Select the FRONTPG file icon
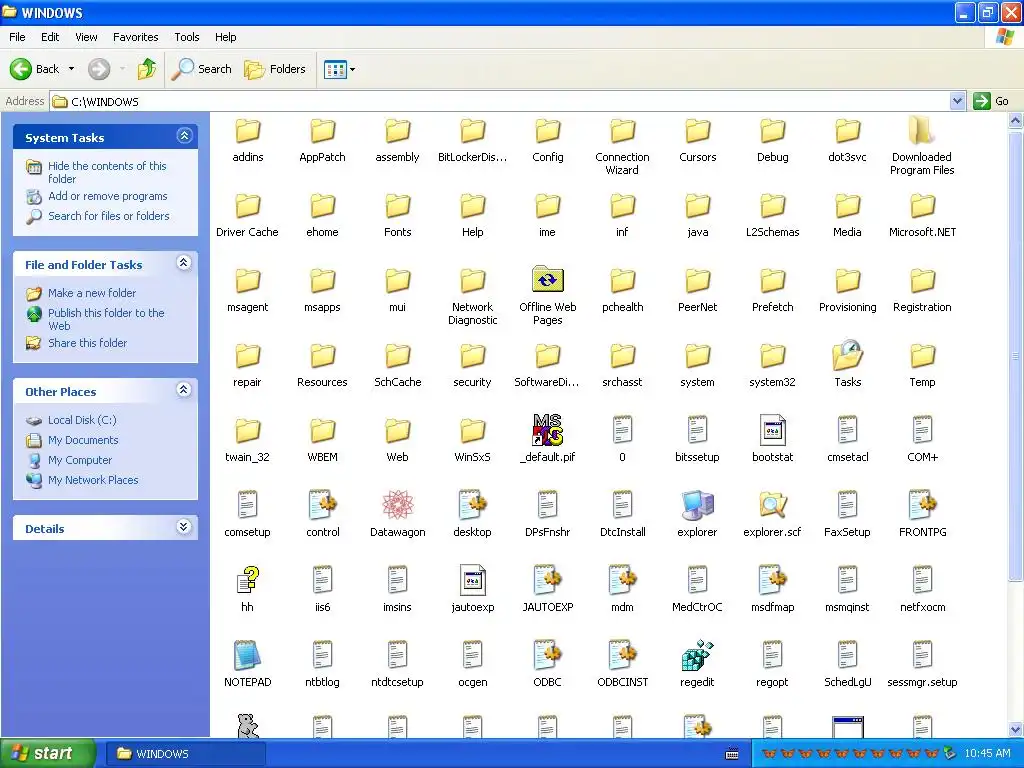The width and height of the screenshot is (1024, 768). pos(922,505)
